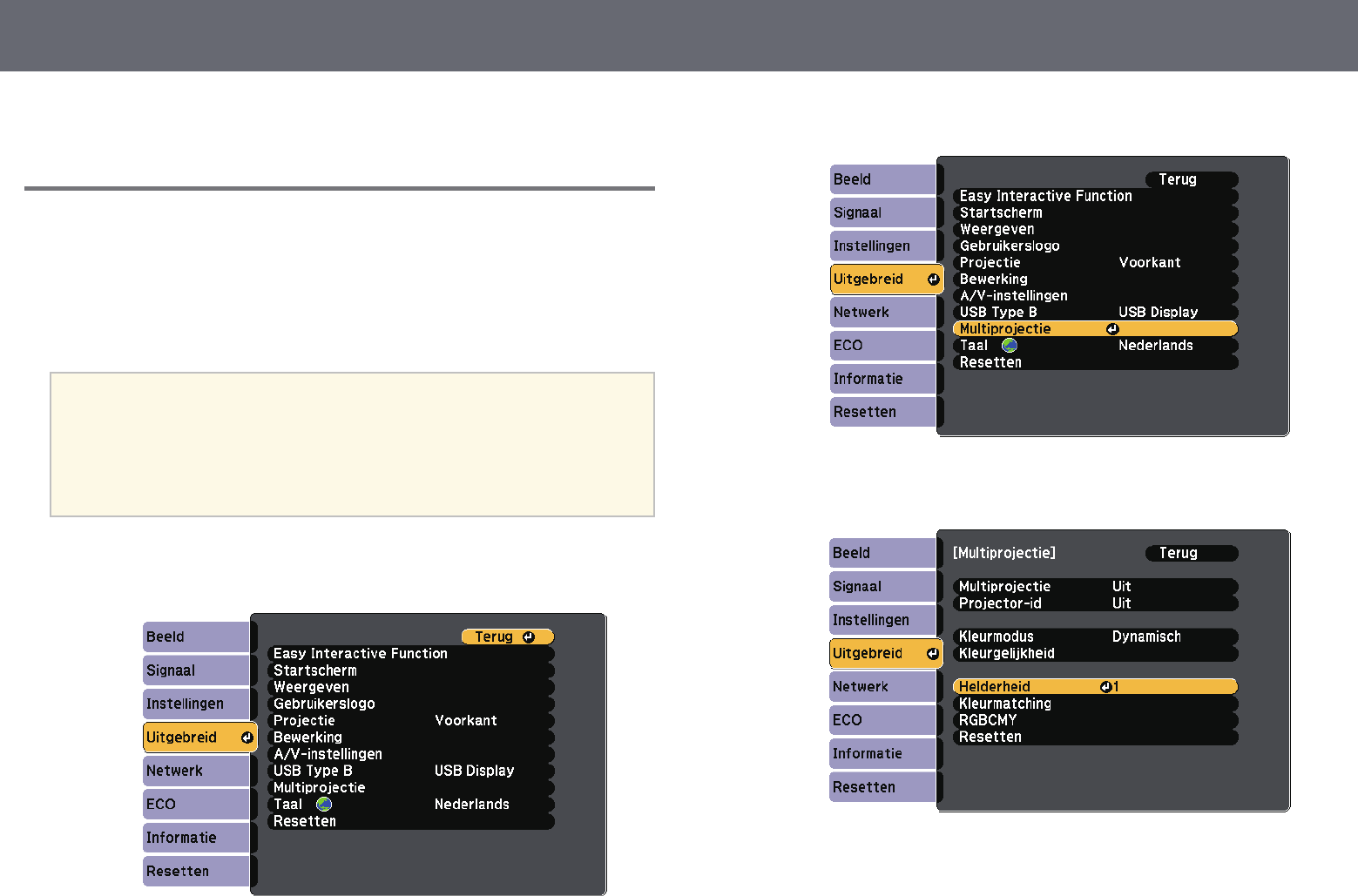Click the unhighlighted Terug button above Easy Interactive Function
1358x896 pixels.
pyautogui.click(x=1192, y=179)
